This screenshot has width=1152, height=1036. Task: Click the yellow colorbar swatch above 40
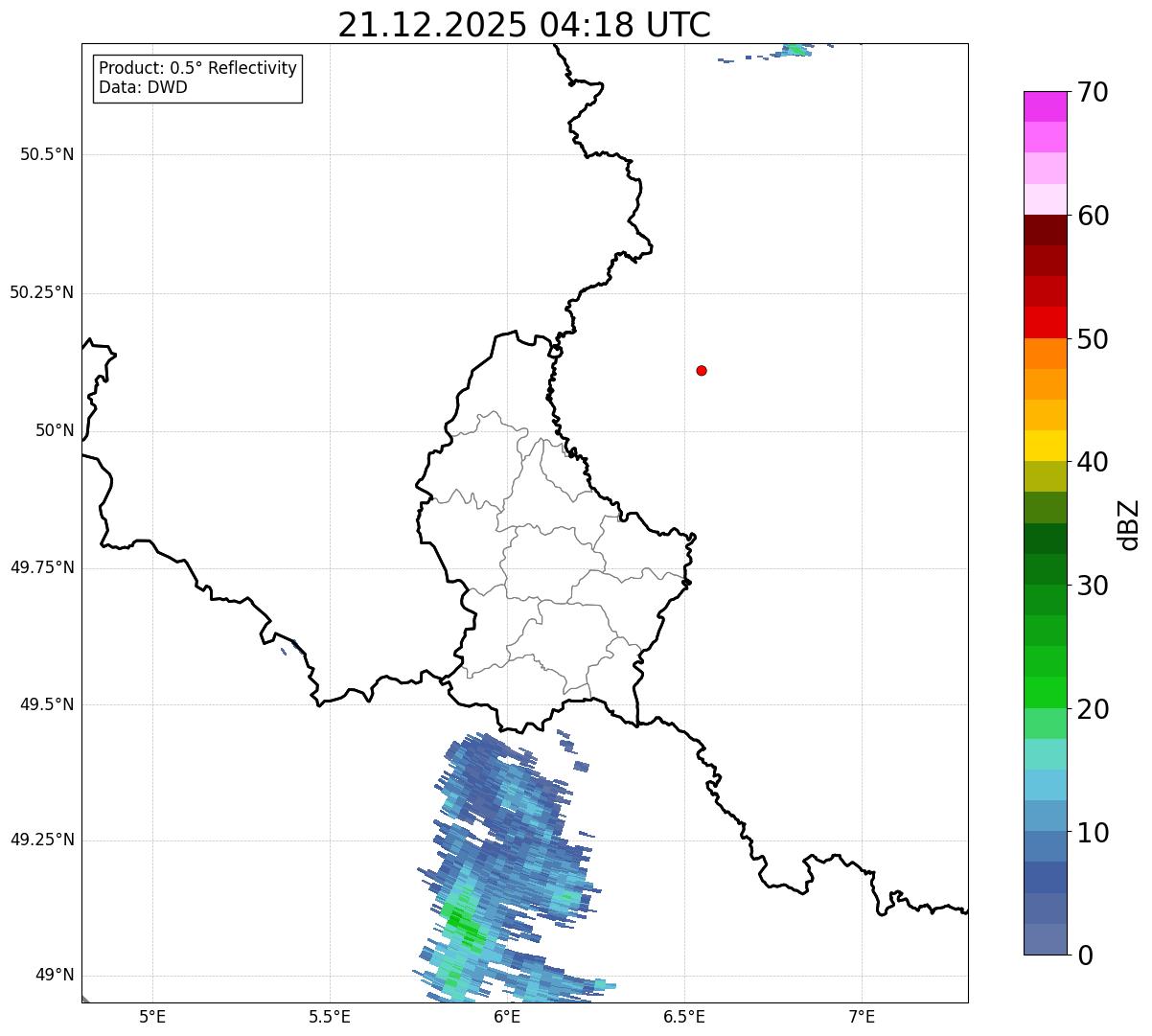pos(1045,446)
